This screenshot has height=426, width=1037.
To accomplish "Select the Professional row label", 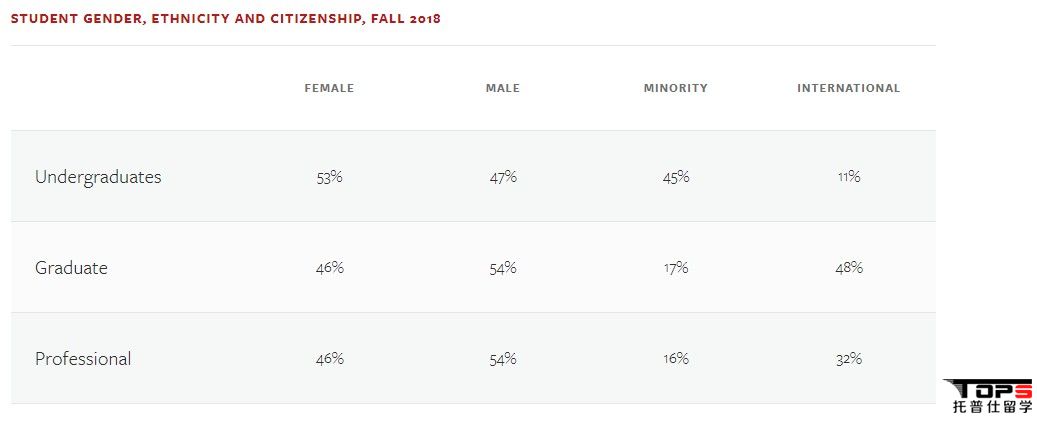I will click(83, 359).
